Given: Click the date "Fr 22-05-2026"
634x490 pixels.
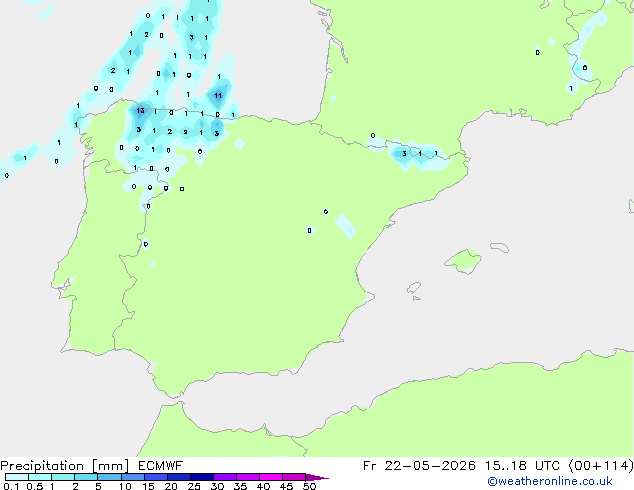Looking at the screenshot, I should tap(419, 466).
